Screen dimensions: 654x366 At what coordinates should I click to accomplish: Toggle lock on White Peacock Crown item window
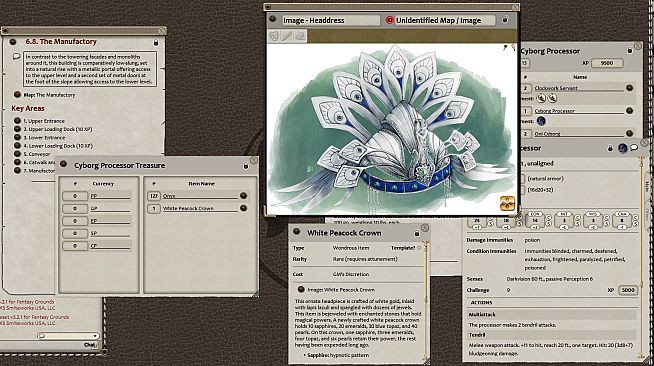(x=416, y=233)
